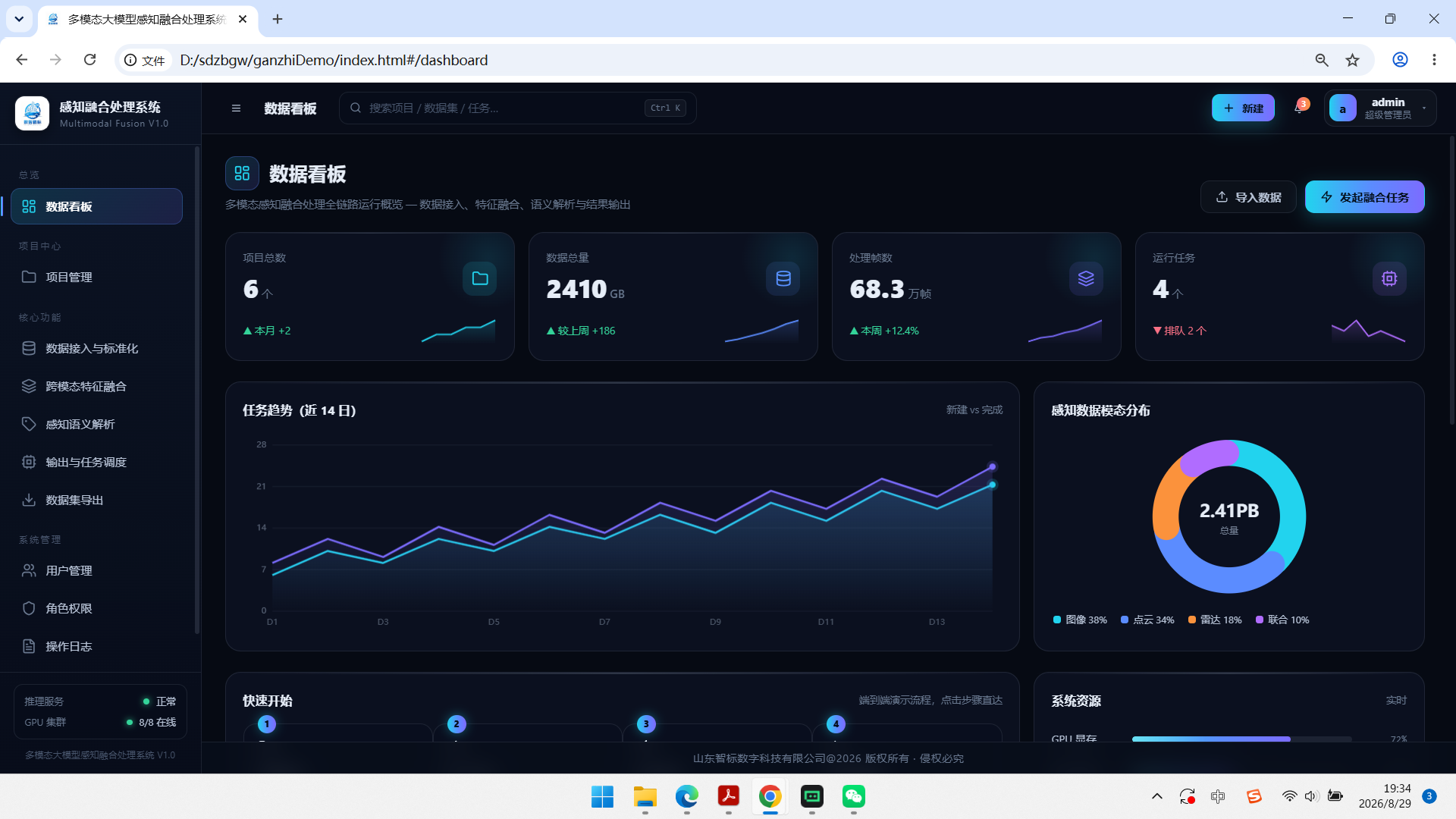
Task: Open Microsoft Edge from the taskbar
Action: [687, 796]
